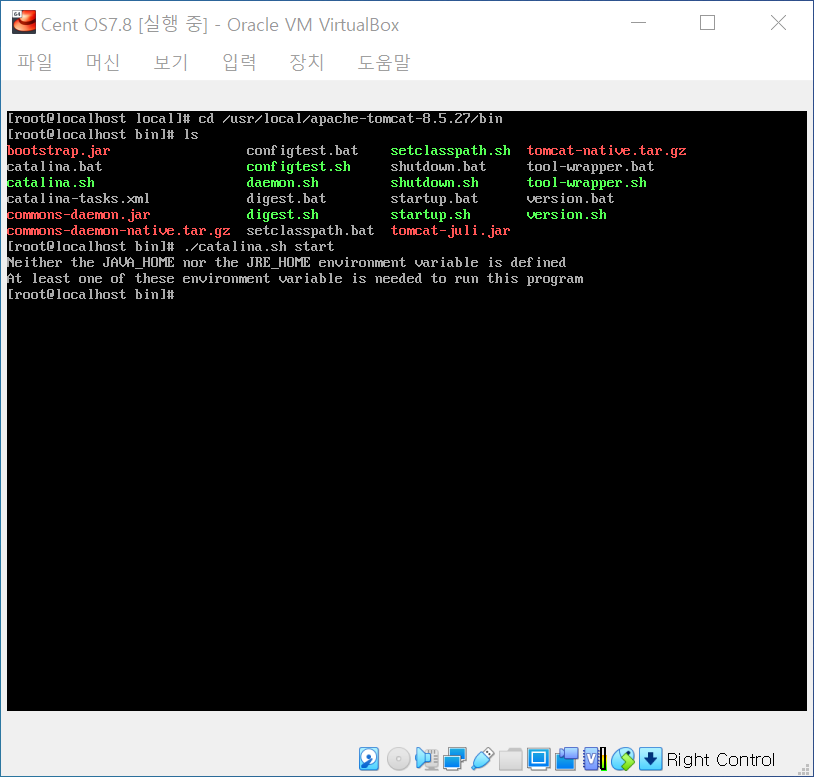Viewport: 814px width, 777px height.
Task: Click the JAVA_HOME error message line
Action: pyautogui.click(x=287, y=263)
